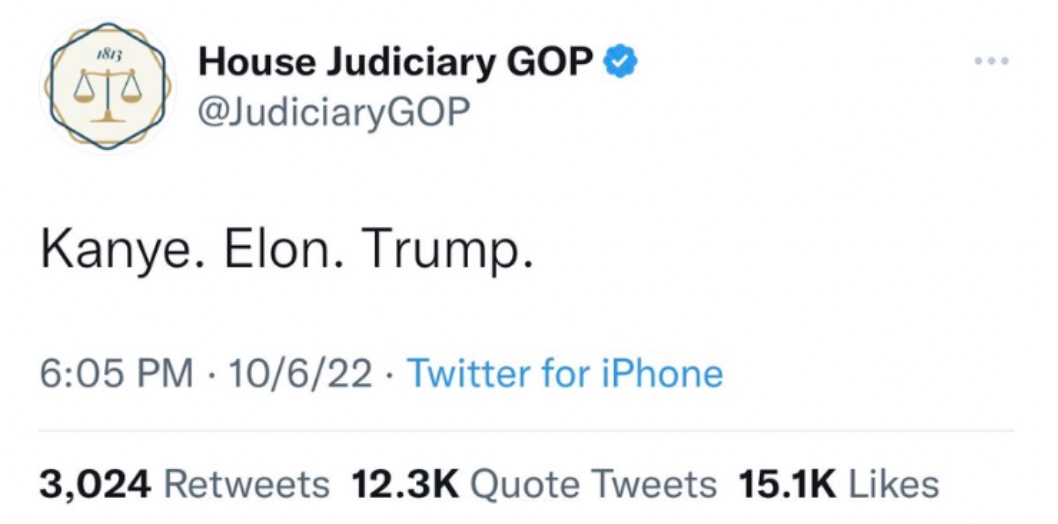Open the House Judiciary GOP display name
This screenshot has width=1058, height=524.
click(396, 62)
